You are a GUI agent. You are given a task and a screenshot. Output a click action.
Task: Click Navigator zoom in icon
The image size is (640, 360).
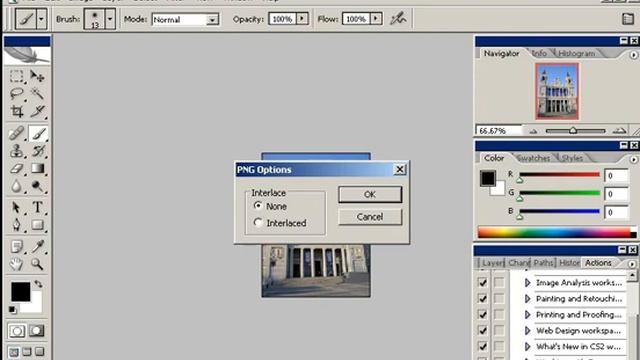[x=620, y=131]
